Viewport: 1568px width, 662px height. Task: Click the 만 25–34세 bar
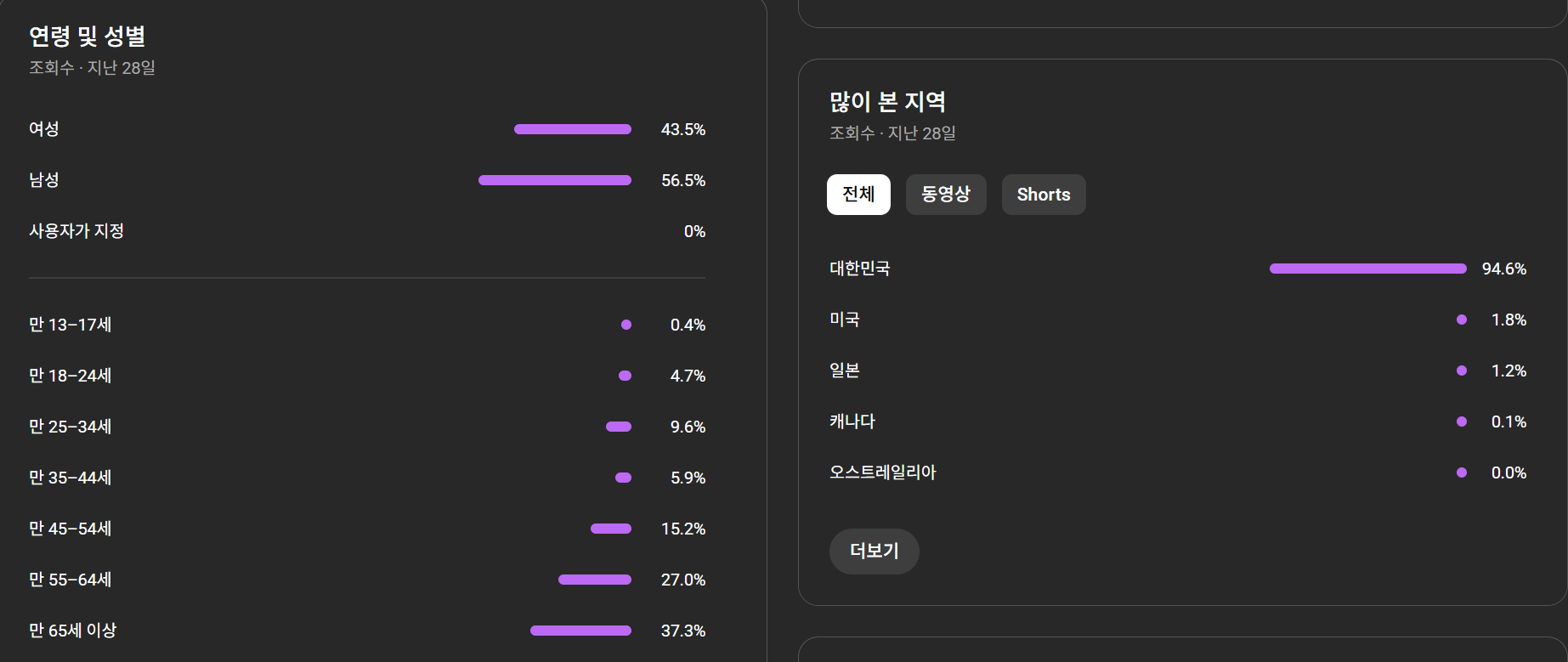pyautogui.click(x=619, y=427)
